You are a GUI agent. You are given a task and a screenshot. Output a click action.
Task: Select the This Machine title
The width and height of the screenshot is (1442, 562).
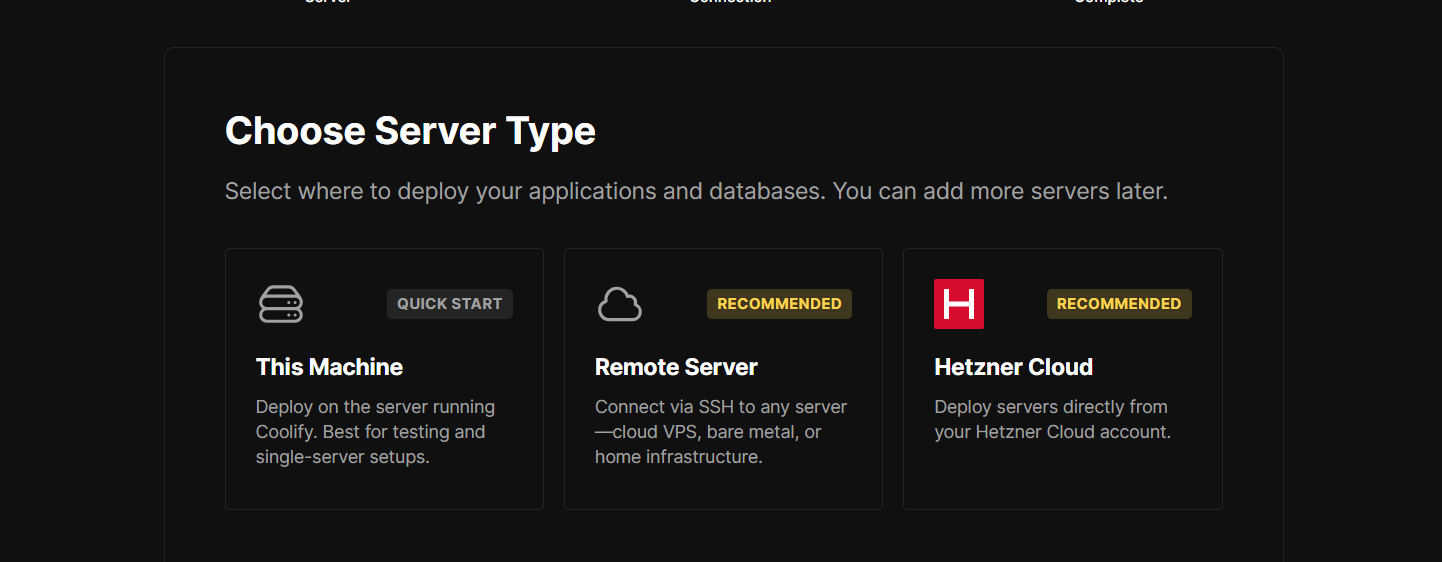tap(329, 367)
